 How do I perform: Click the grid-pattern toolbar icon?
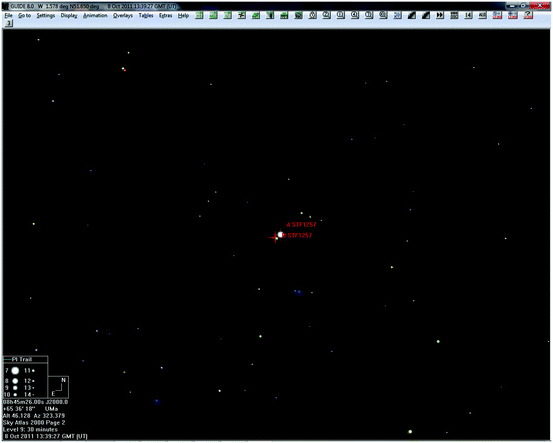point(454,15)
